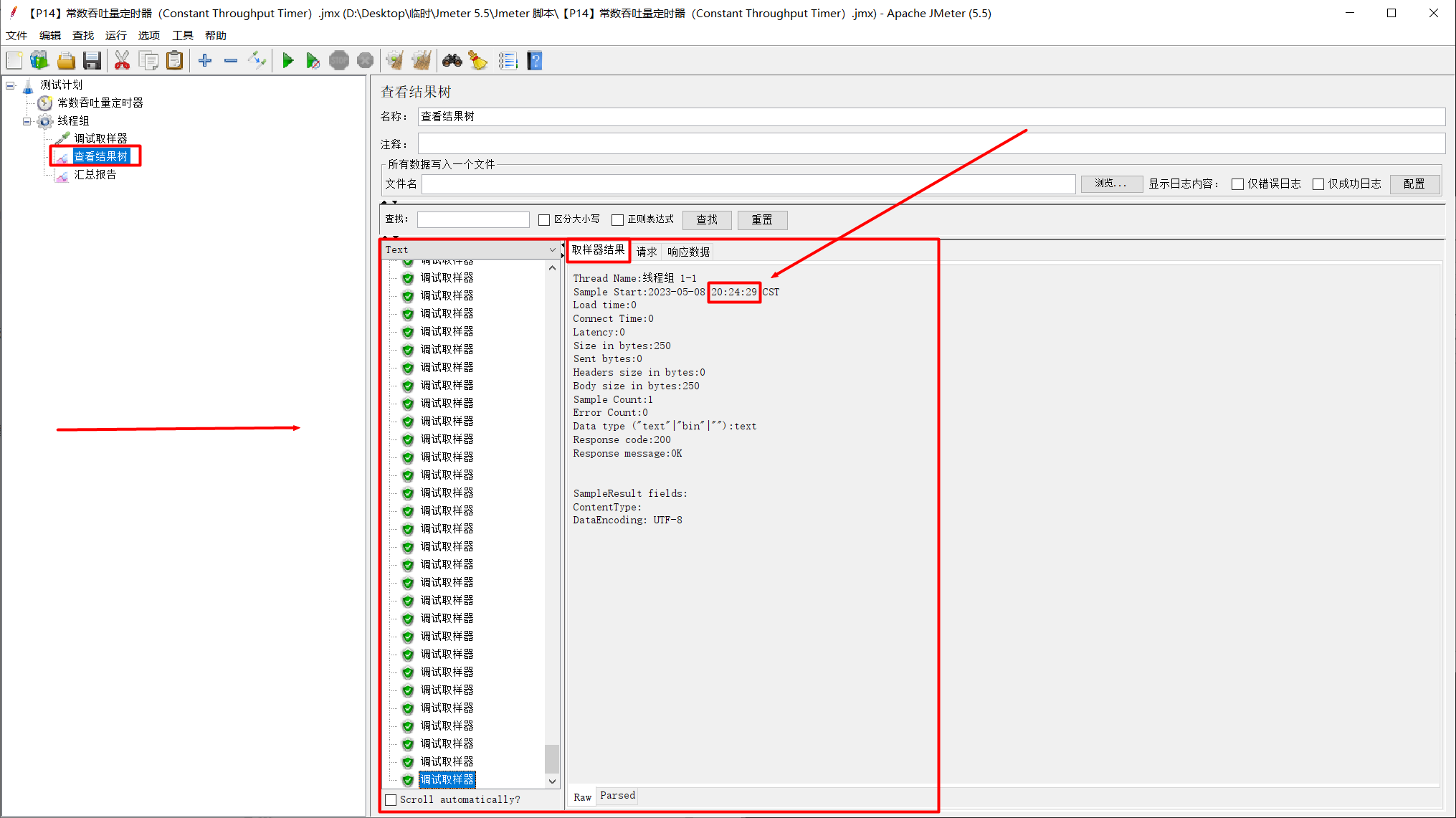Select the last highlighted 调试取样器 result
This screenshot has height=818, width=1456.
click(x=447, y=779)
